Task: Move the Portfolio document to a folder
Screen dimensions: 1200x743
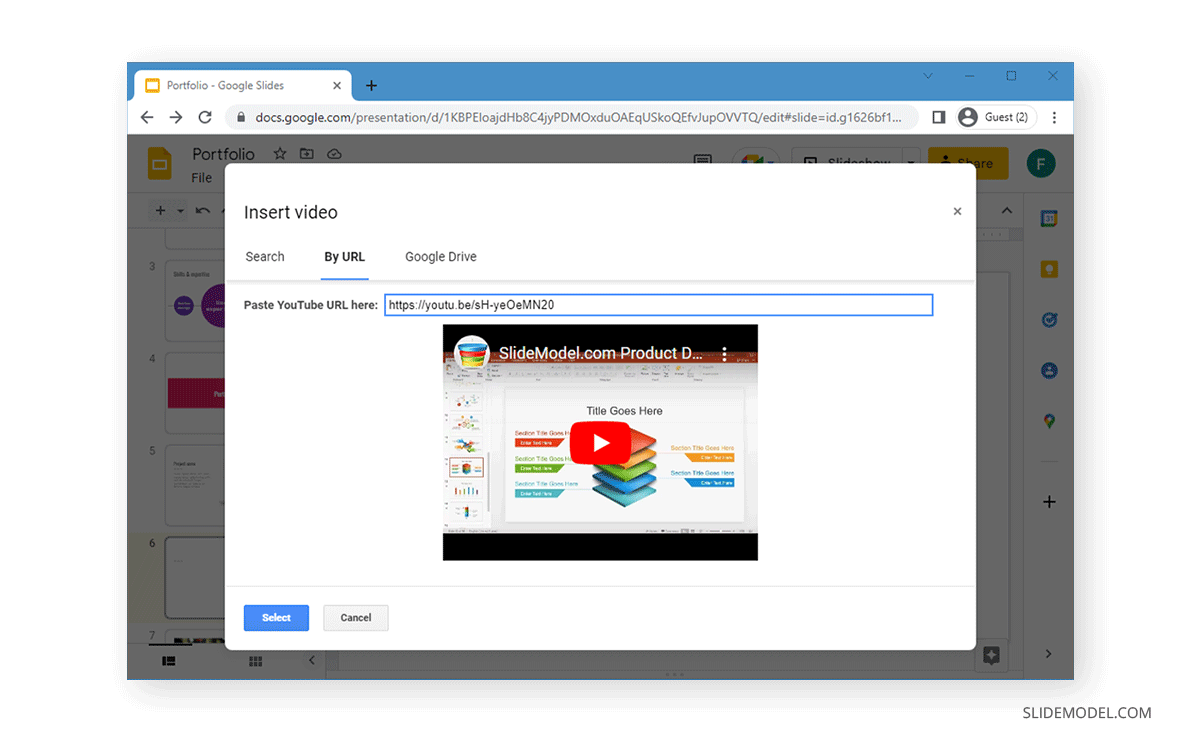Action: [x=306, y=153]
